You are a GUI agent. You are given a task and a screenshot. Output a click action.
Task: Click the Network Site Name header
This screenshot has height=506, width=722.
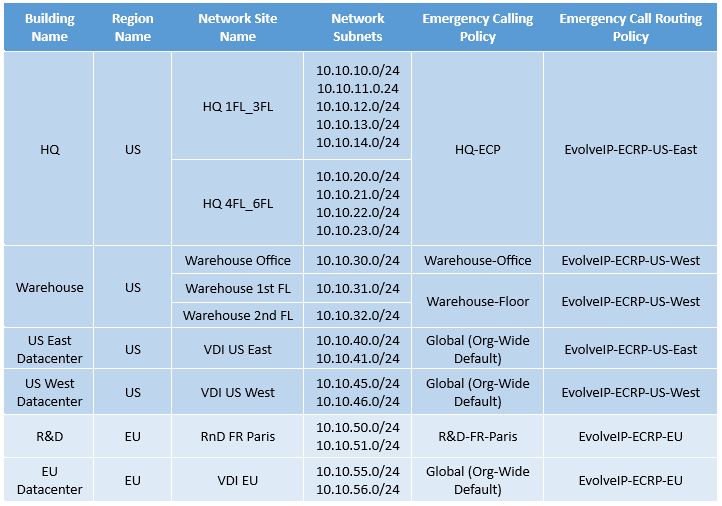click(x=238, y=28)
